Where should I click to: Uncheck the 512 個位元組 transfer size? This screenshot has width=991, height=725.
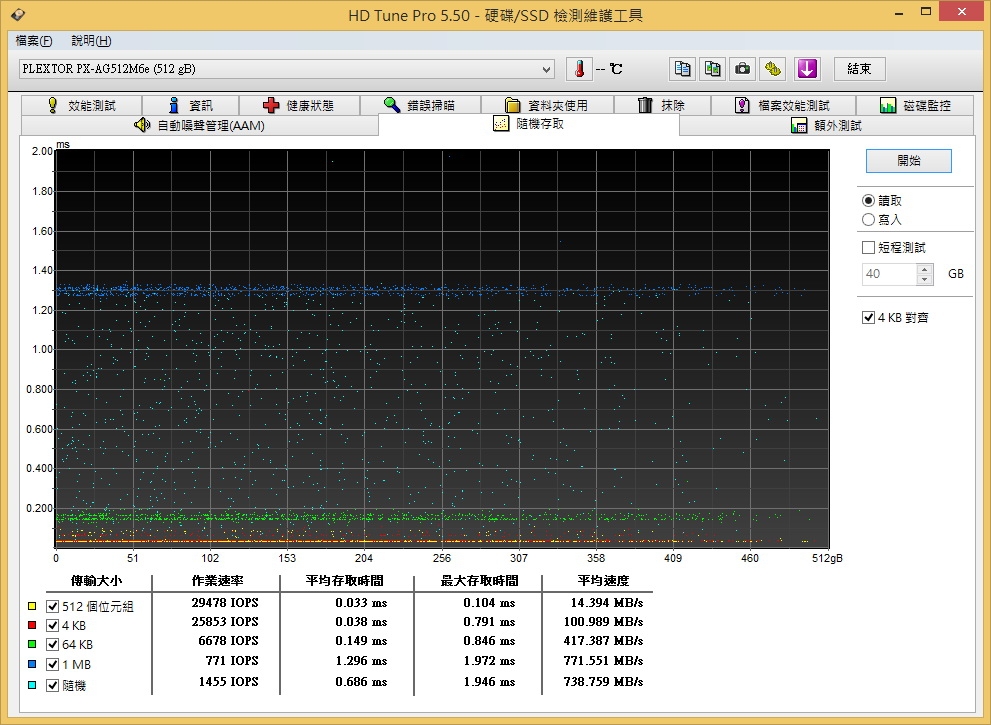point(52,606)
